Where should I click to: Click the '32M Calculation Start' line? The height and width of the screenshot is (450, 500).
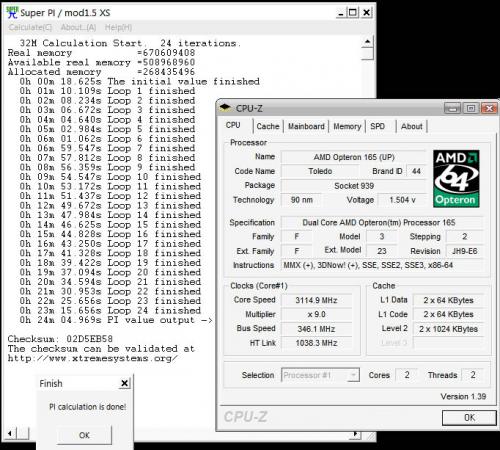click(130, 43)
